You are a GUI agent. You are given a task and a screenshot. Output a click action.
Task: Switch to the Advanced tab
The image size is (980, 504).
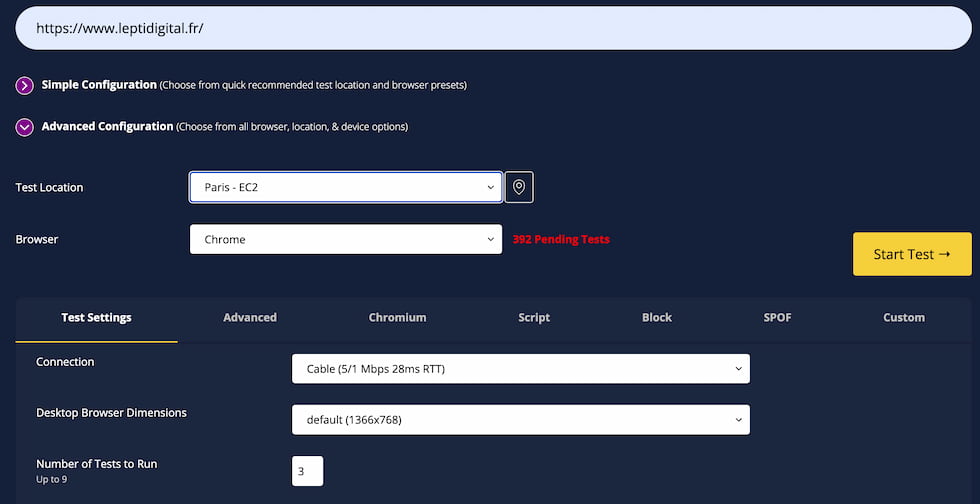(x=250, y=318)
